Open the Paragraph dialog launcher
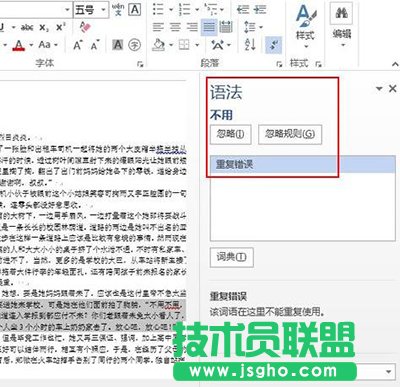Screen dimensions: 400x387 (279, 64)
